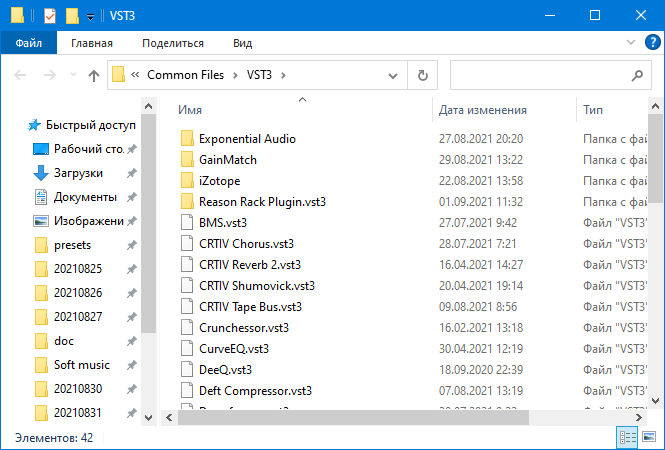This screenshot has width=665, height=450.
Task: Switch to the Поделиться ribbon tab
Action: [x=173, y=43]
